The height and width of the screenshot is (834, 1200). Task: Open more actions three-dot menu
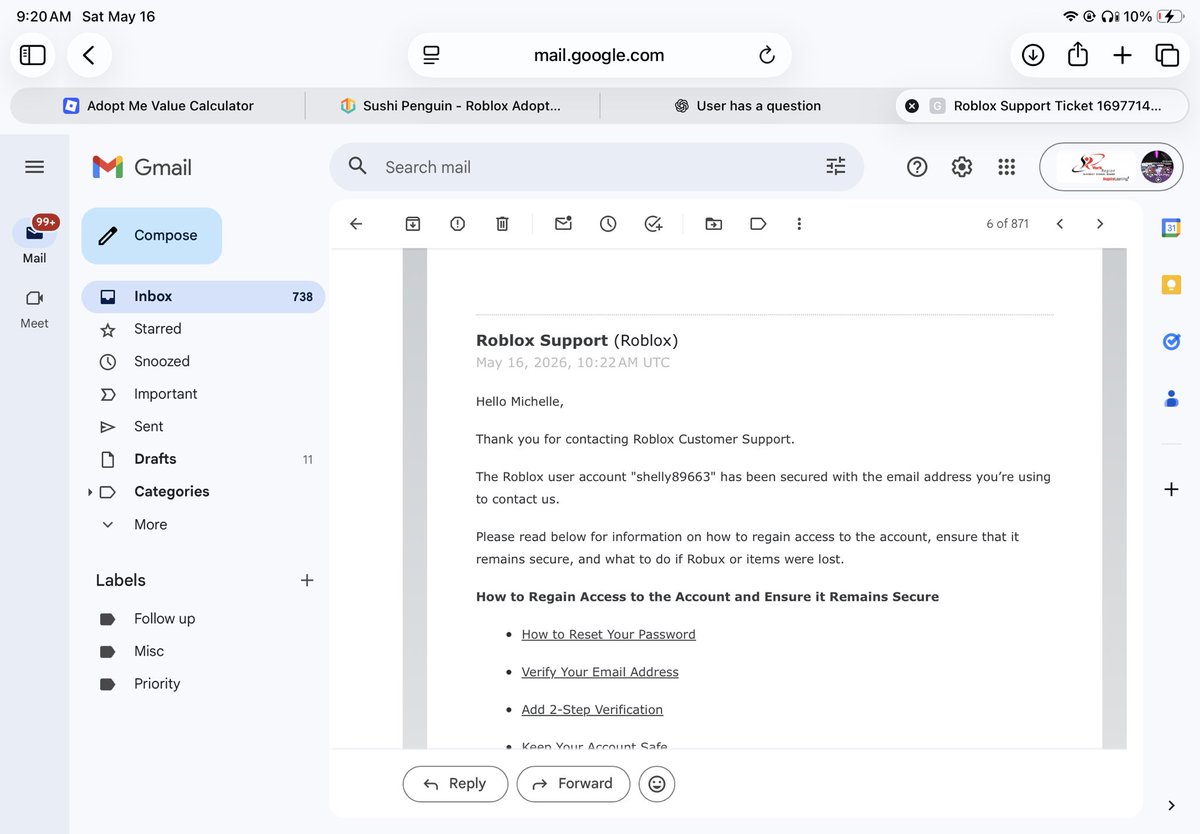799,224
